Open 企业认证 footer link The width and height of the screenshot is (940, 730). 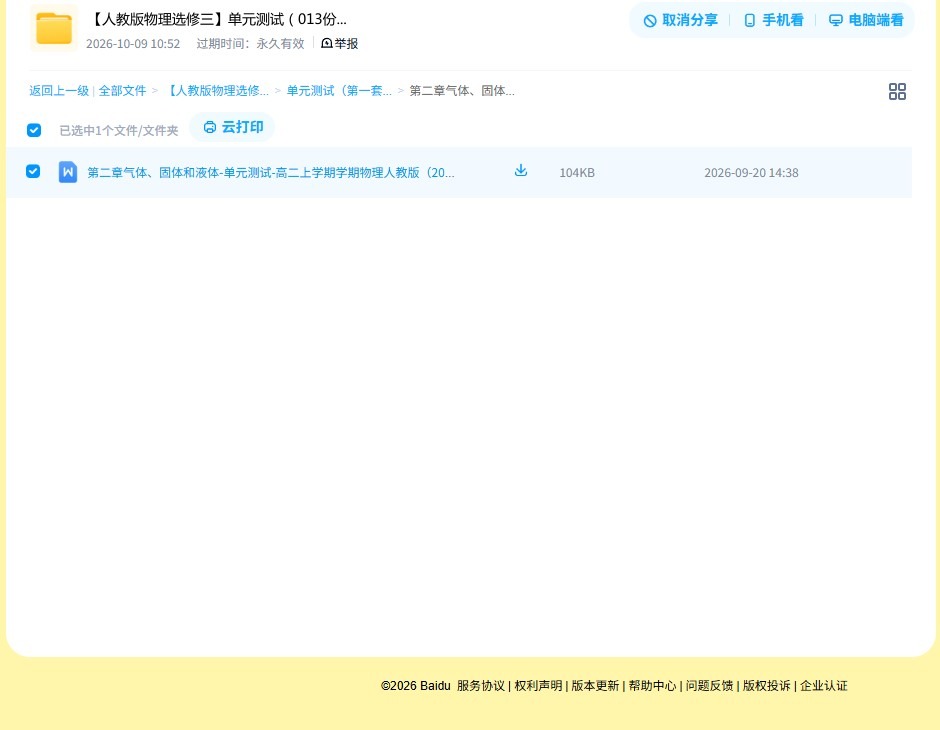pos(824,686)
